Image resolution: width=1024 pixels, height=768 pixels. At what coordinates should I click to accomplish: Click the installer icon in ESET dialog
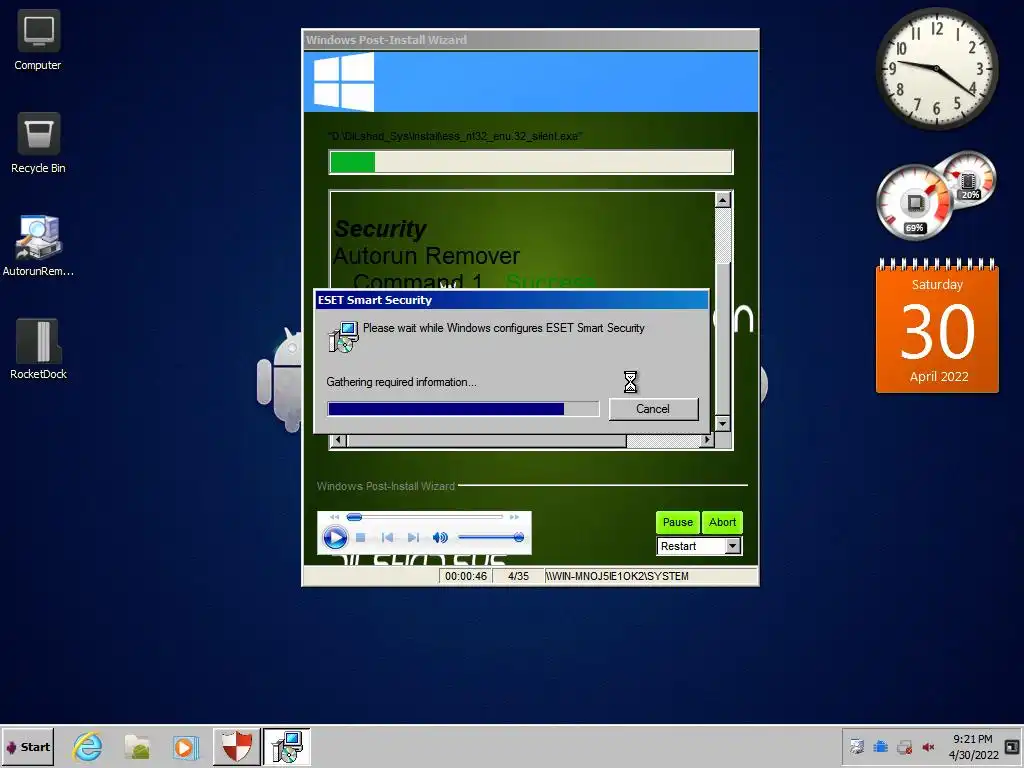[x=344, y=337]
